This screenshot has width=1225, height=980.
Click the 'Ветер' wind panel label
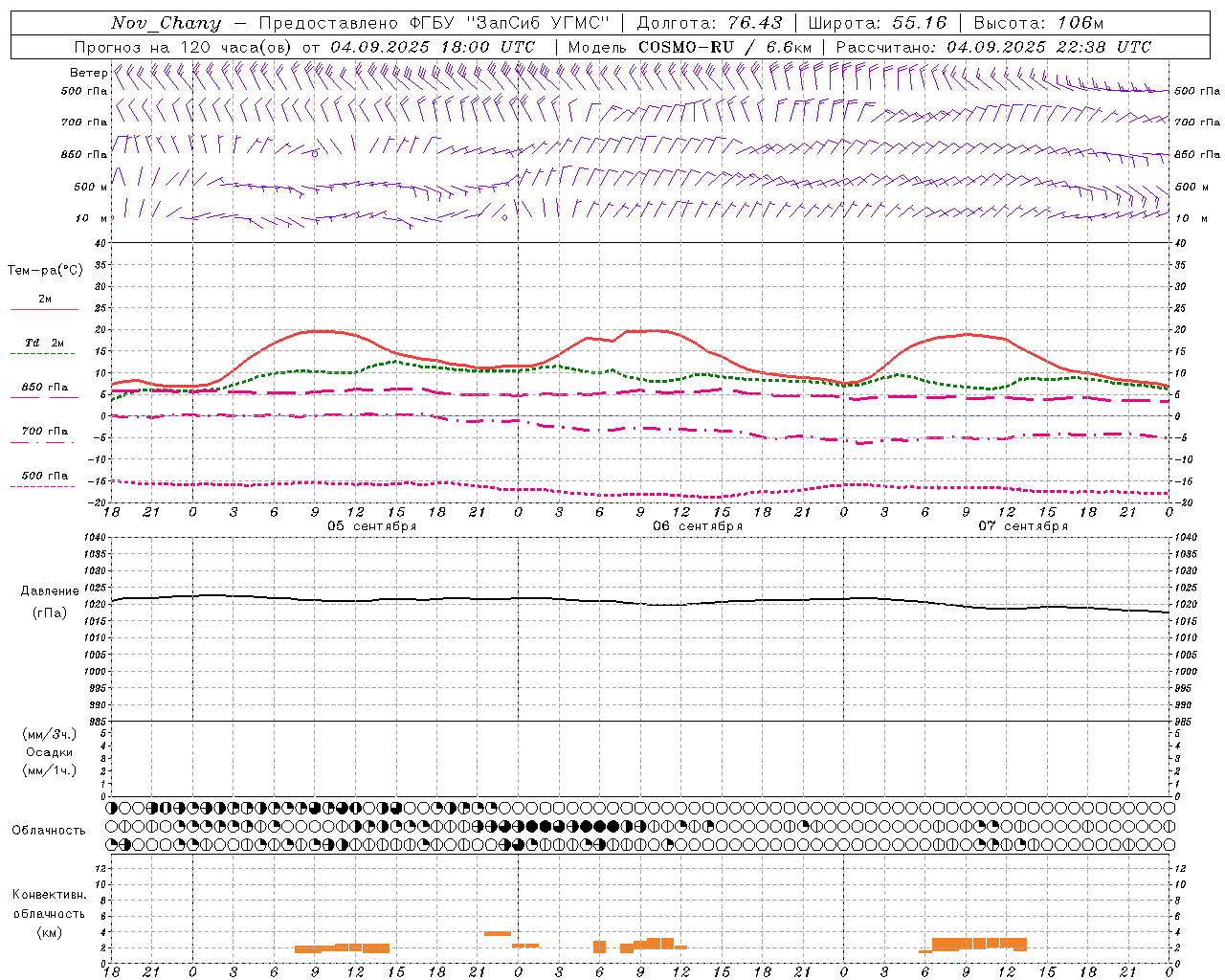point(88,73)
